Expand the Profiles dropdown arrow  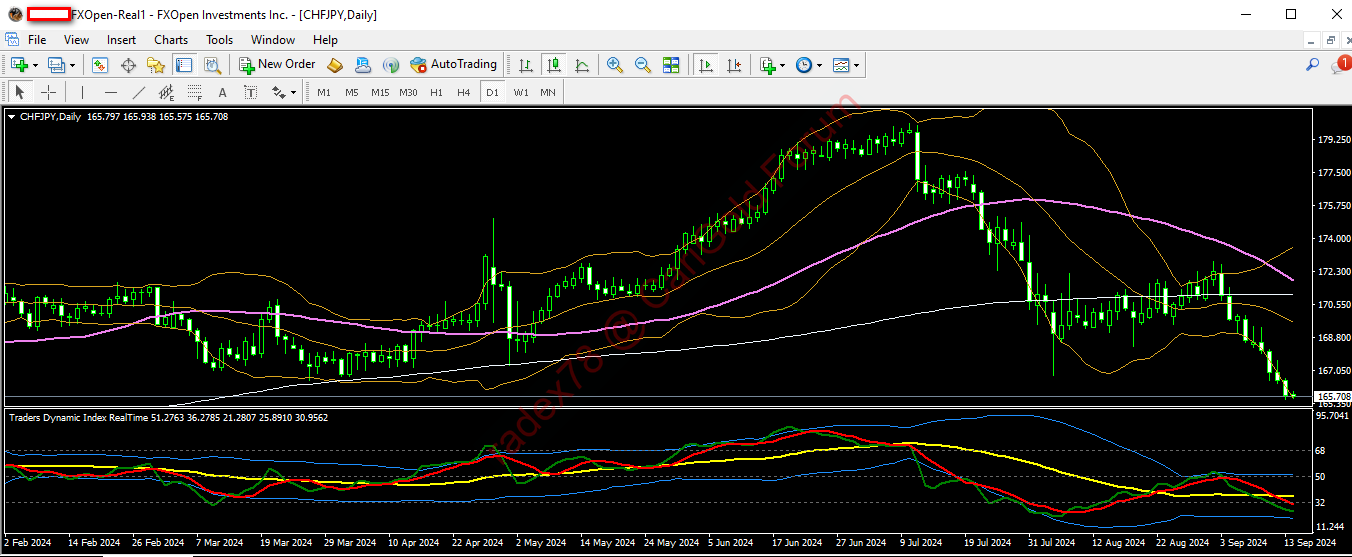[73, 65]
